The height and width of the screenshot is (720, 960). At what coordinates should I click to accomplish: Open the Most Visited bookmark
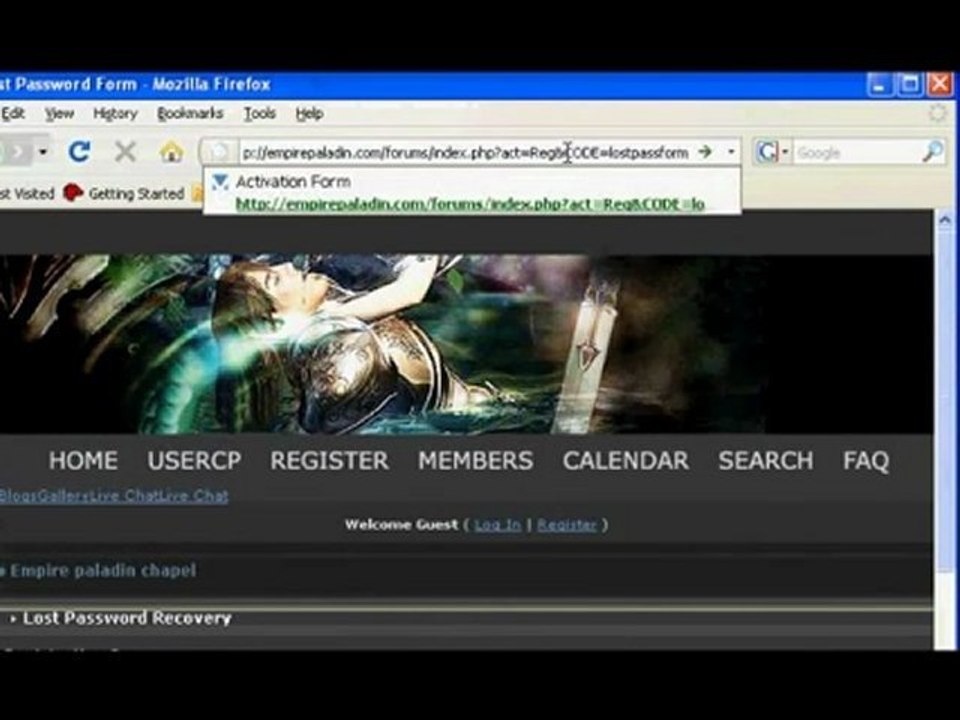point(27,193)
